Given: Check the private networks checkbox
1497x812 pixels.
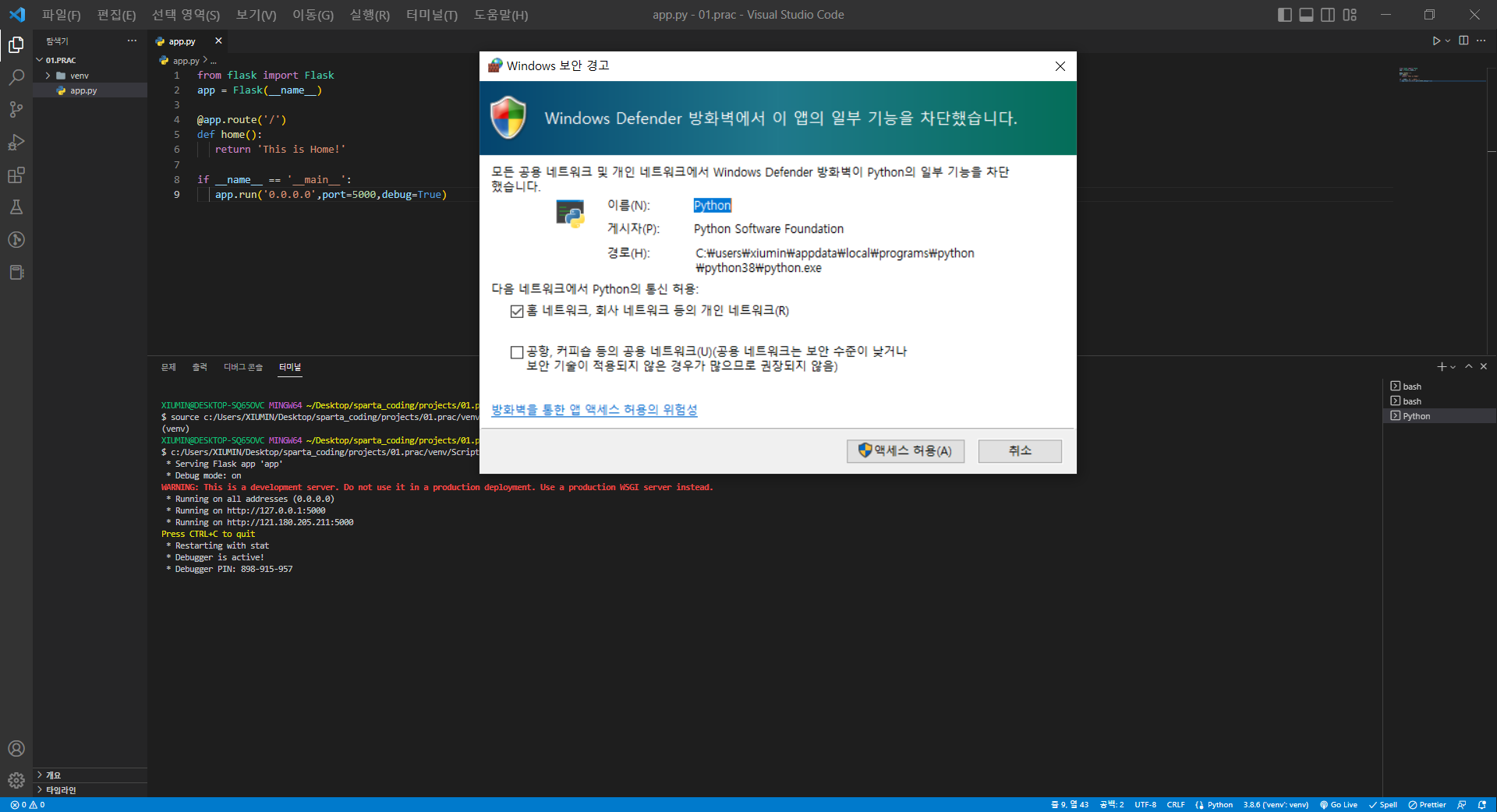Looking at the screenshot, I should click(516, 312).
